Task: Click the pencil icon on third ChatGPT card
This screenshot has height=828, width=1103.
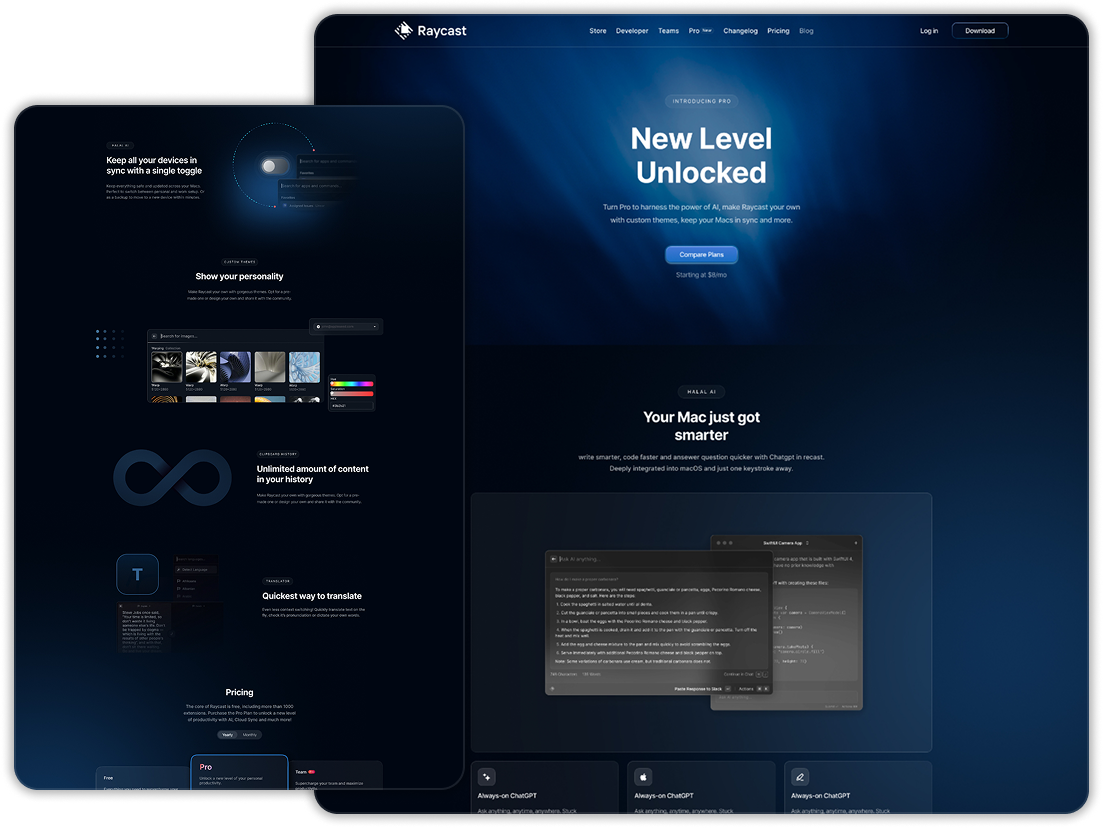Action: coord(800,777)
